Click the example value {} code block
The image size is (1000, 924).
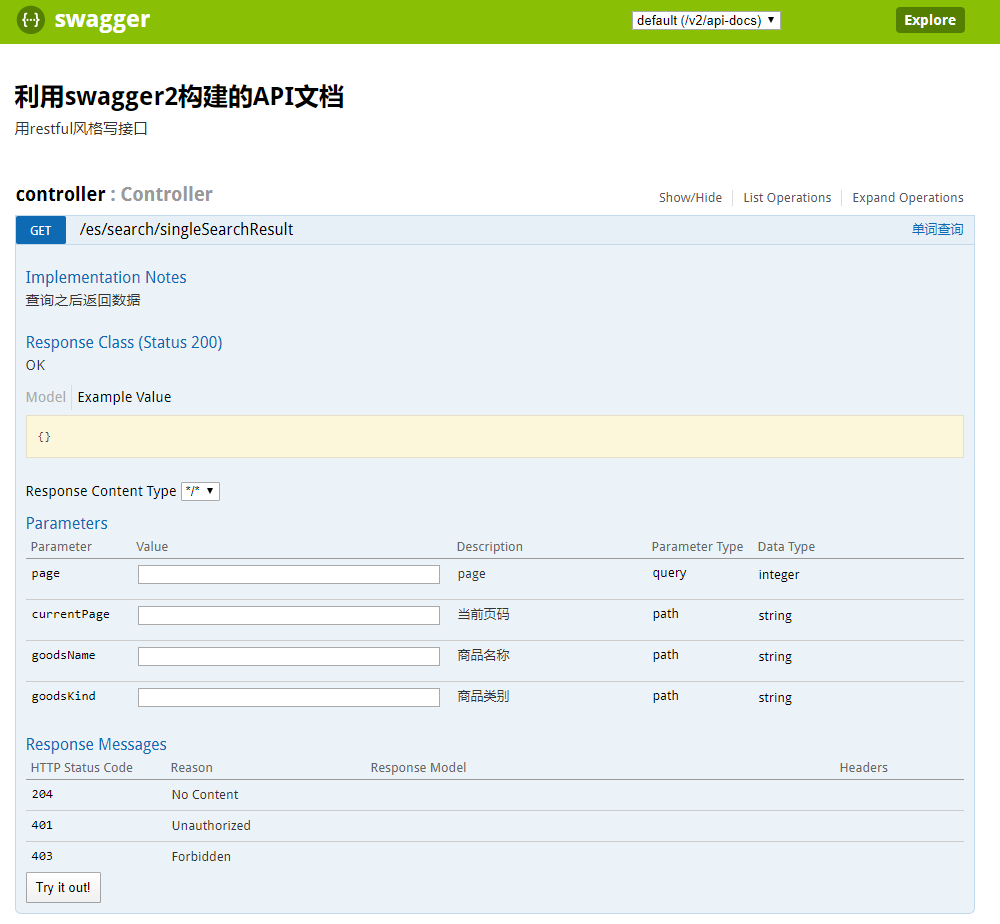[x=495, y=437]
